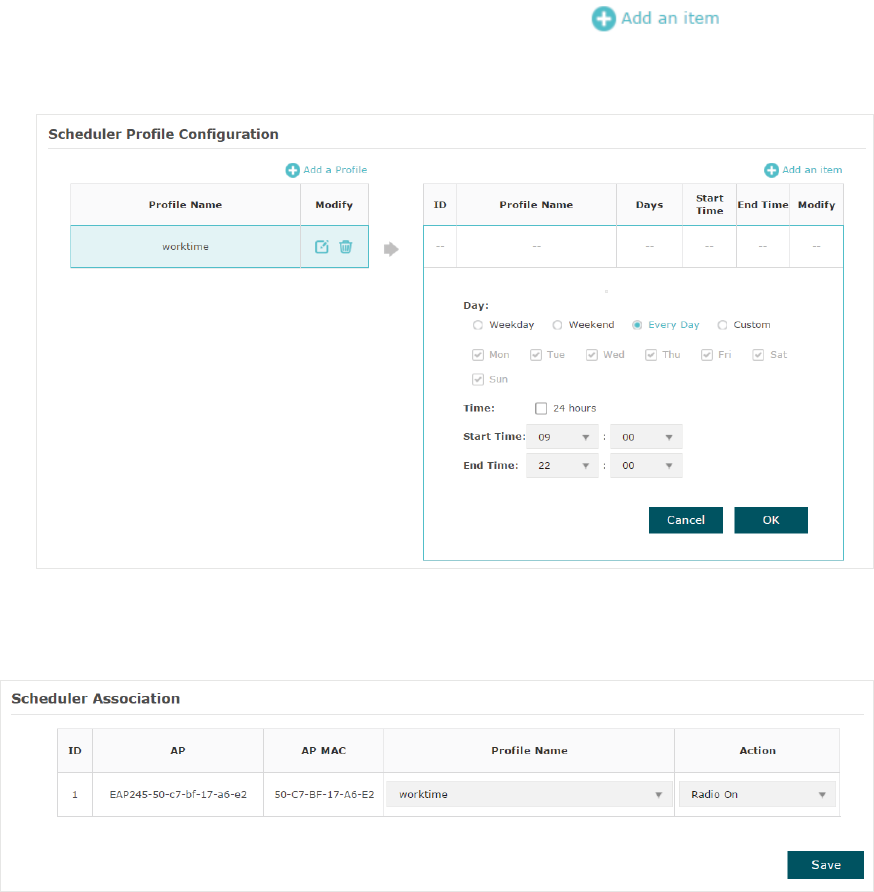Click the Start Time column header

(x=710, y=205)
